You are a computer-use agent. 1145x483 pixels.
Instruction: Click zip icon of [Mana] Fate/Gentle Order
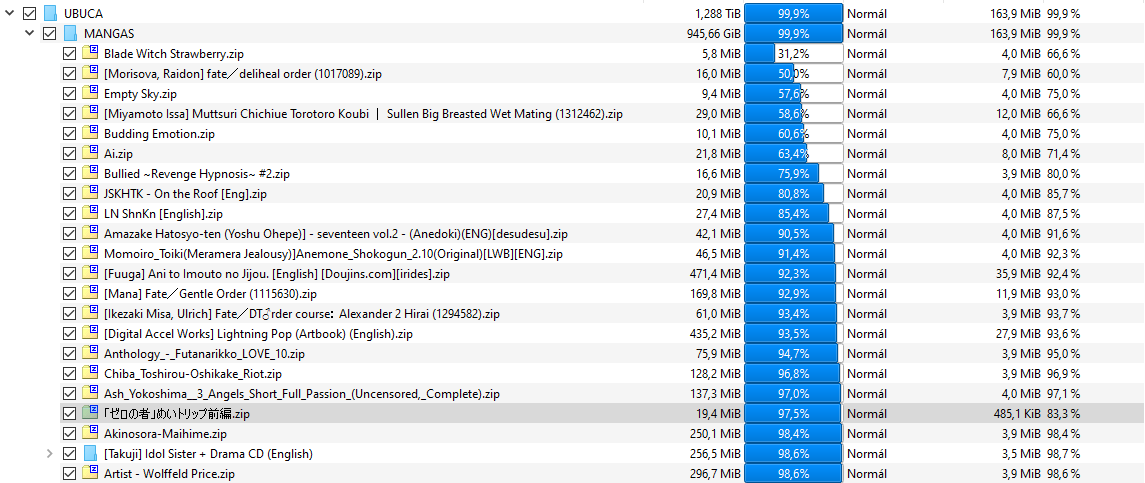[90, 294]
